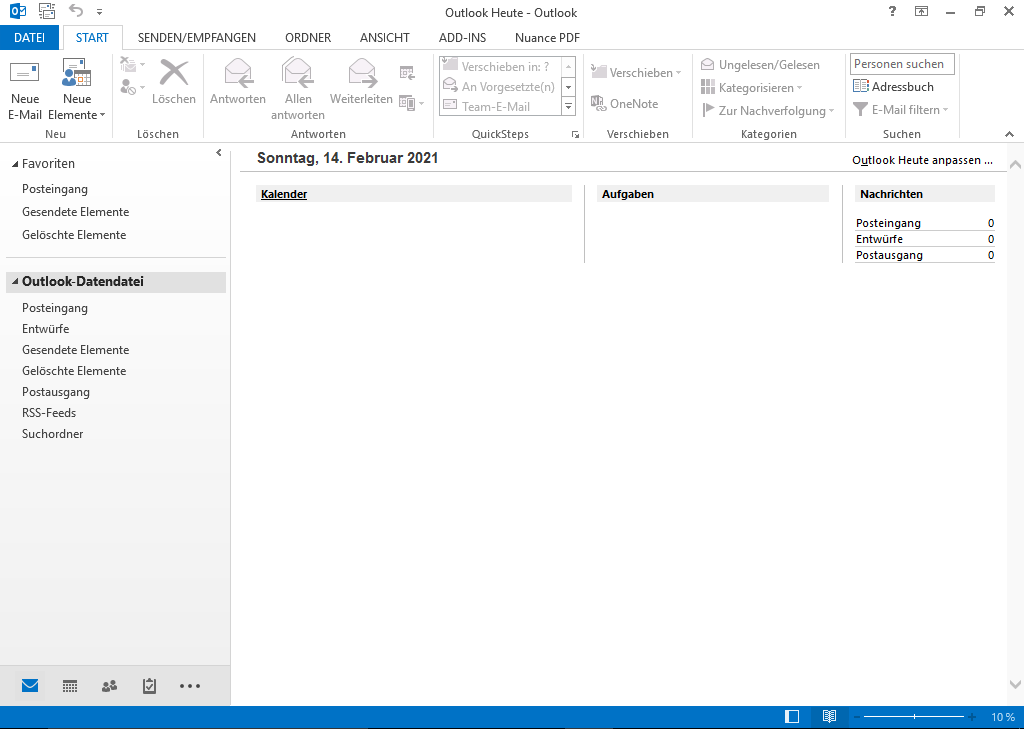
Task: Switch to SENDEN/EMPFANGEN tab
Action: coord(196,38)
